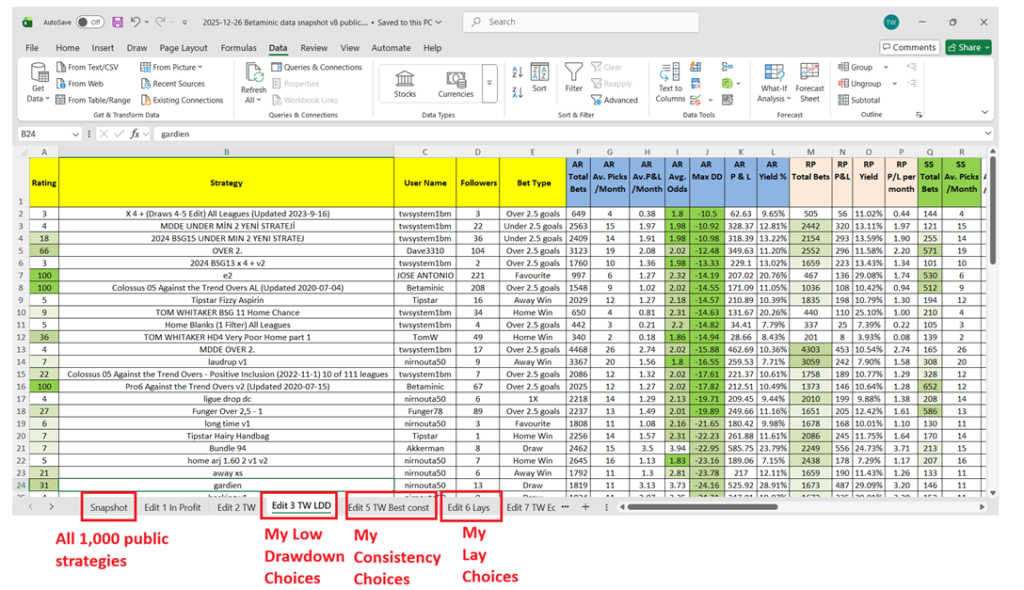The image size is (1024, 590).
Task: Click the Save icon in title bar
Action: [118, 22]
